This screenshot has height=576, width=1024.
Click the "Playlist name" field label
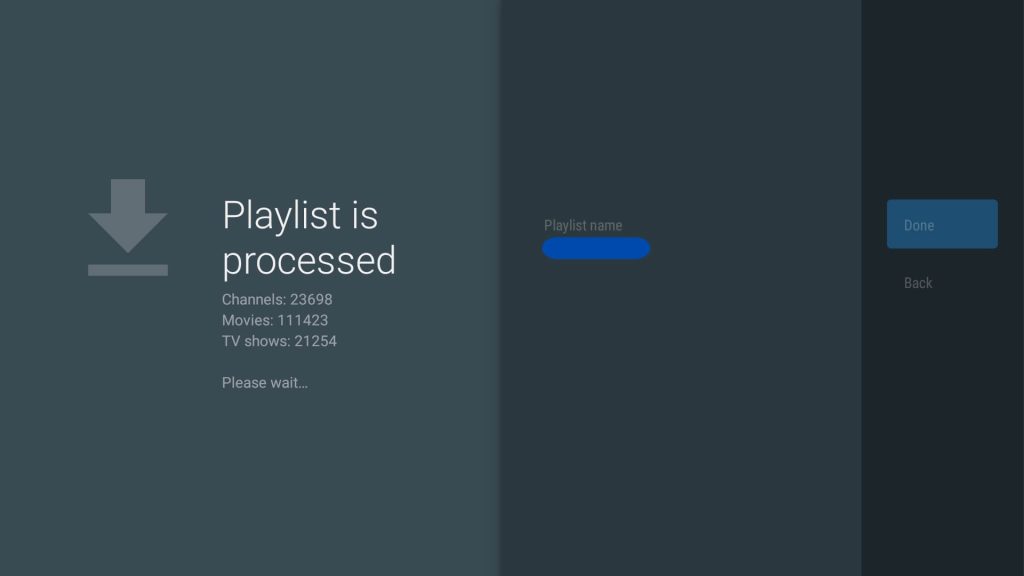coord(583,226)
